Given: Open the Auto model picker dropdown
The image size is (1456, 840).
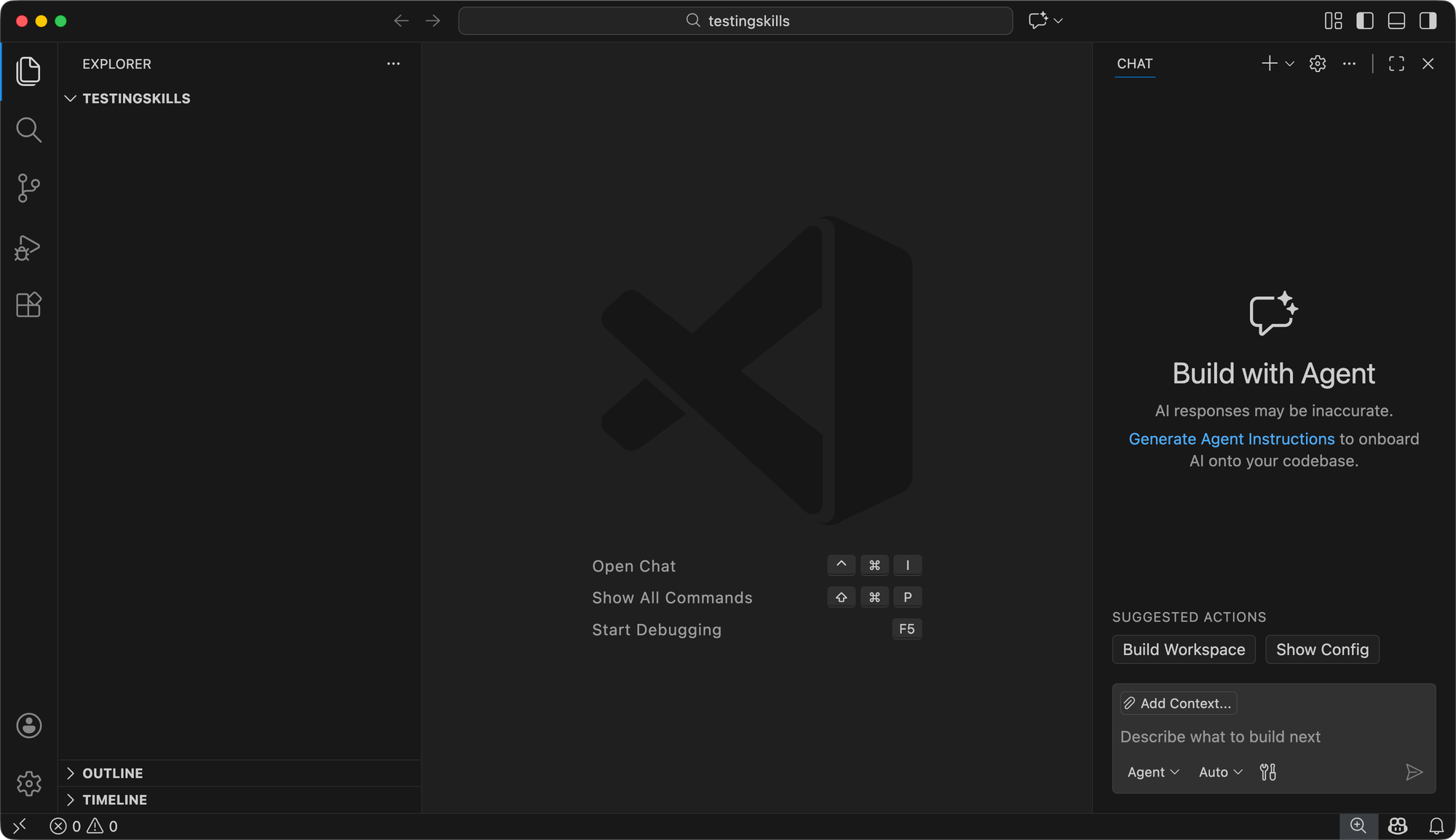Looking at the screenshot, I should click(1220, 772).
